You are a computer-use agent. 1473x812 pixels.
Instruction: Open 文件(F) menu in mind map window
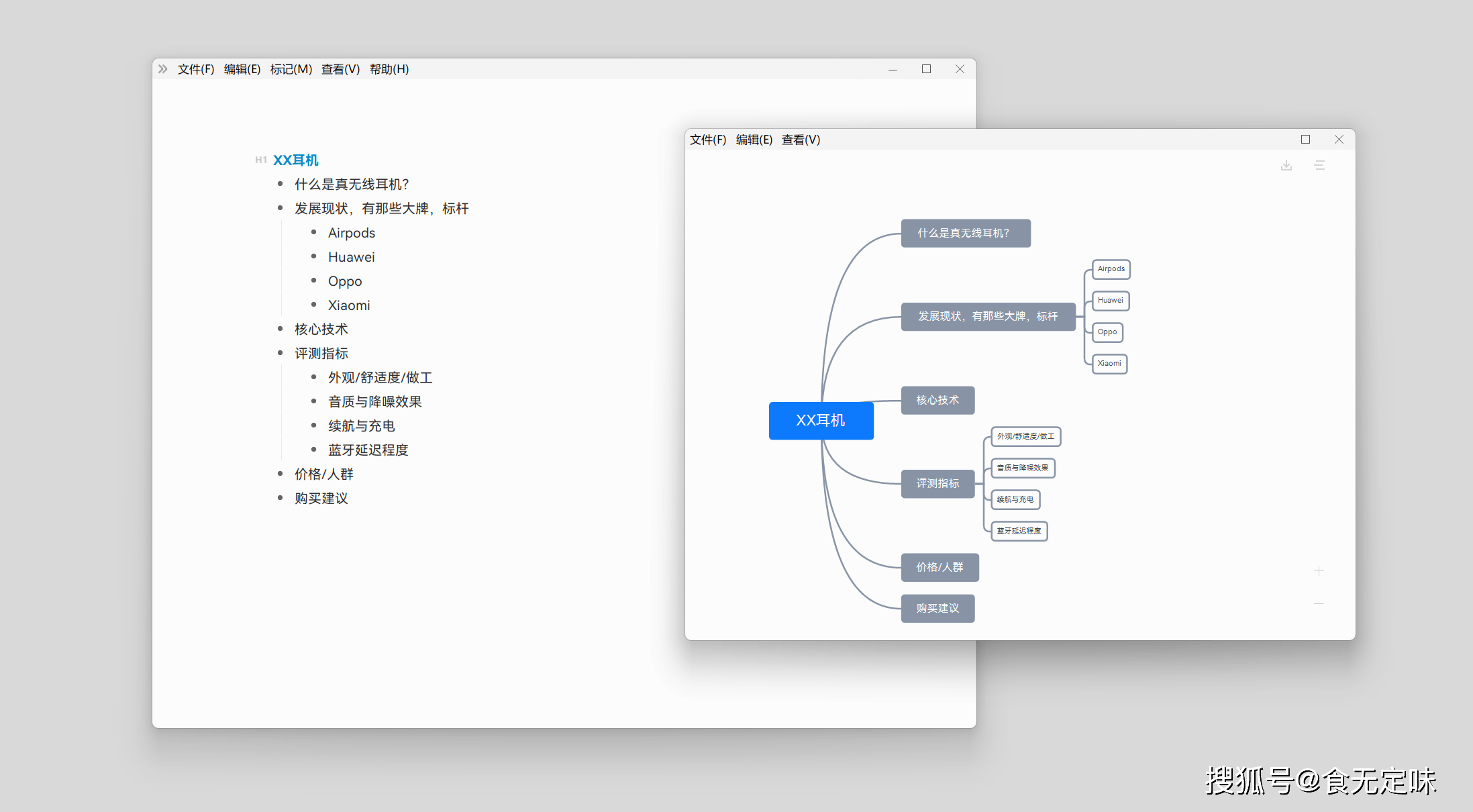click(708, 140)
